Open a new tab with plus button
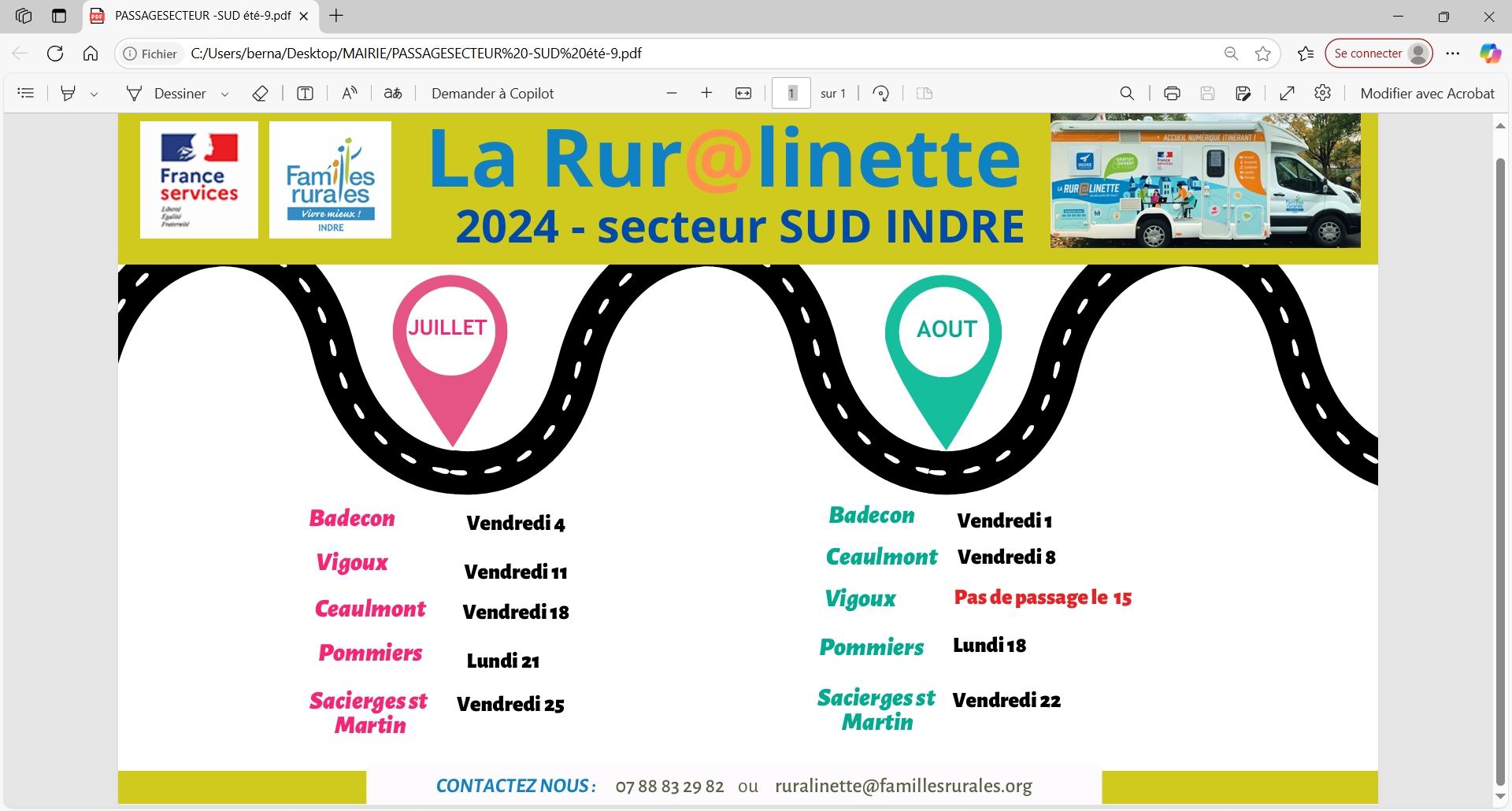 pyautogui.click(x=336, y=16)
